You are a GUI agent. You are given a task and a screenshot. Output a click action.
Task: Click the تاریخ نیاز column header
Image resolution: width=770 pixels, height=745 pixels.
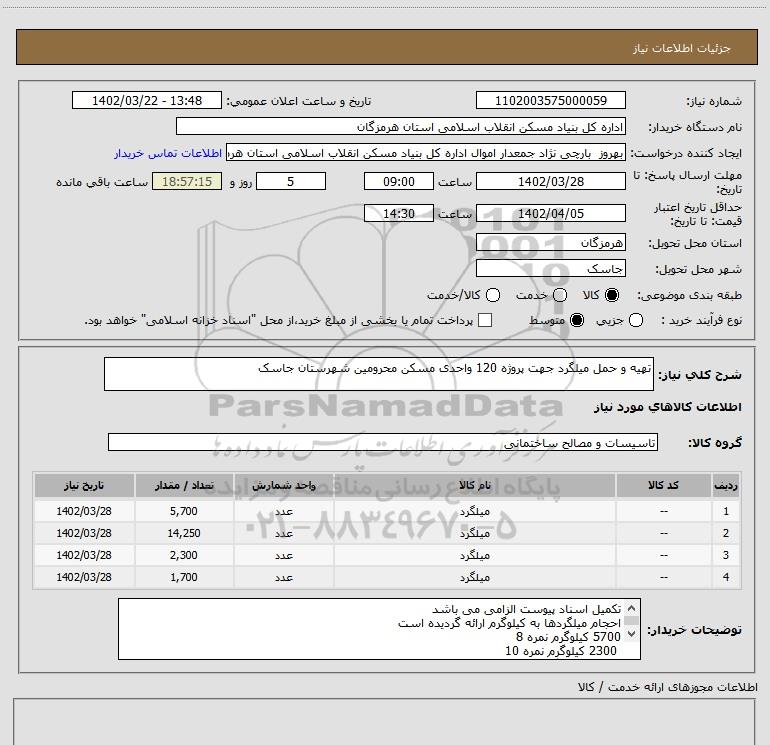click(84, 485)
